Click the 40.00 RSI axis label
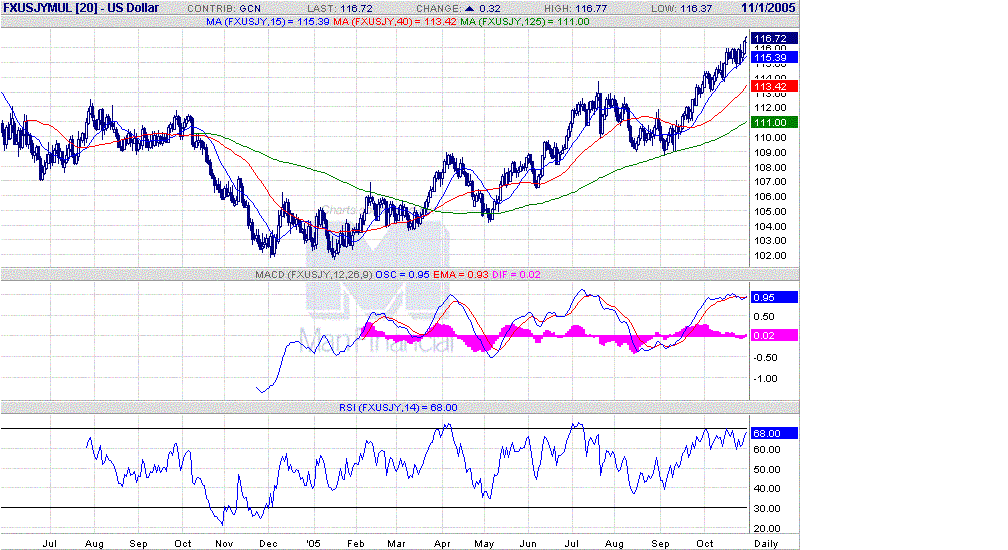This screenshot has height=550, width=1008. click(x=767, y=489)
